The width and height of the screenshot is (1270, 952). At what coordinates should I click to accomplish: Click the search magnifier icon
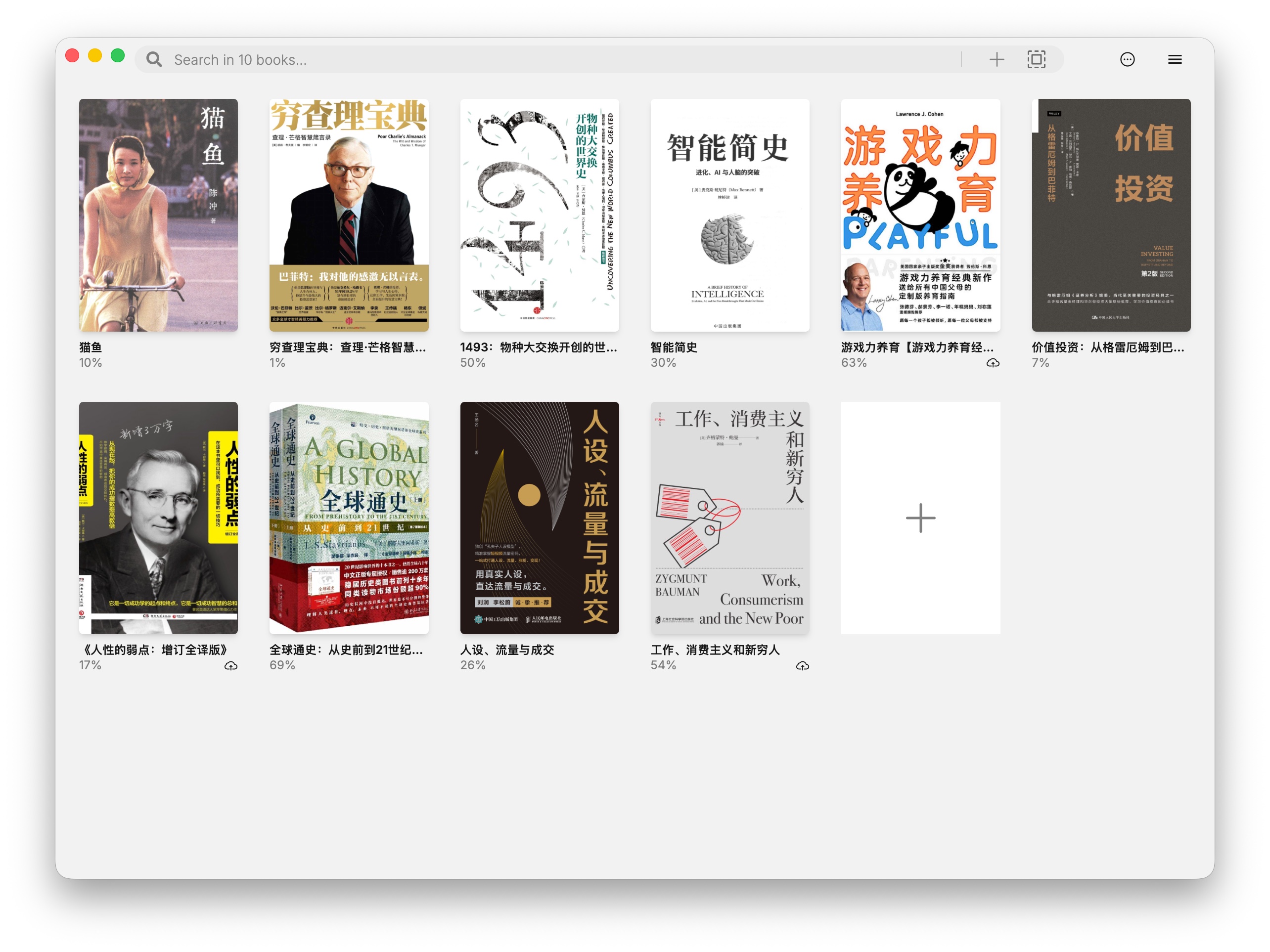point(154,60)
